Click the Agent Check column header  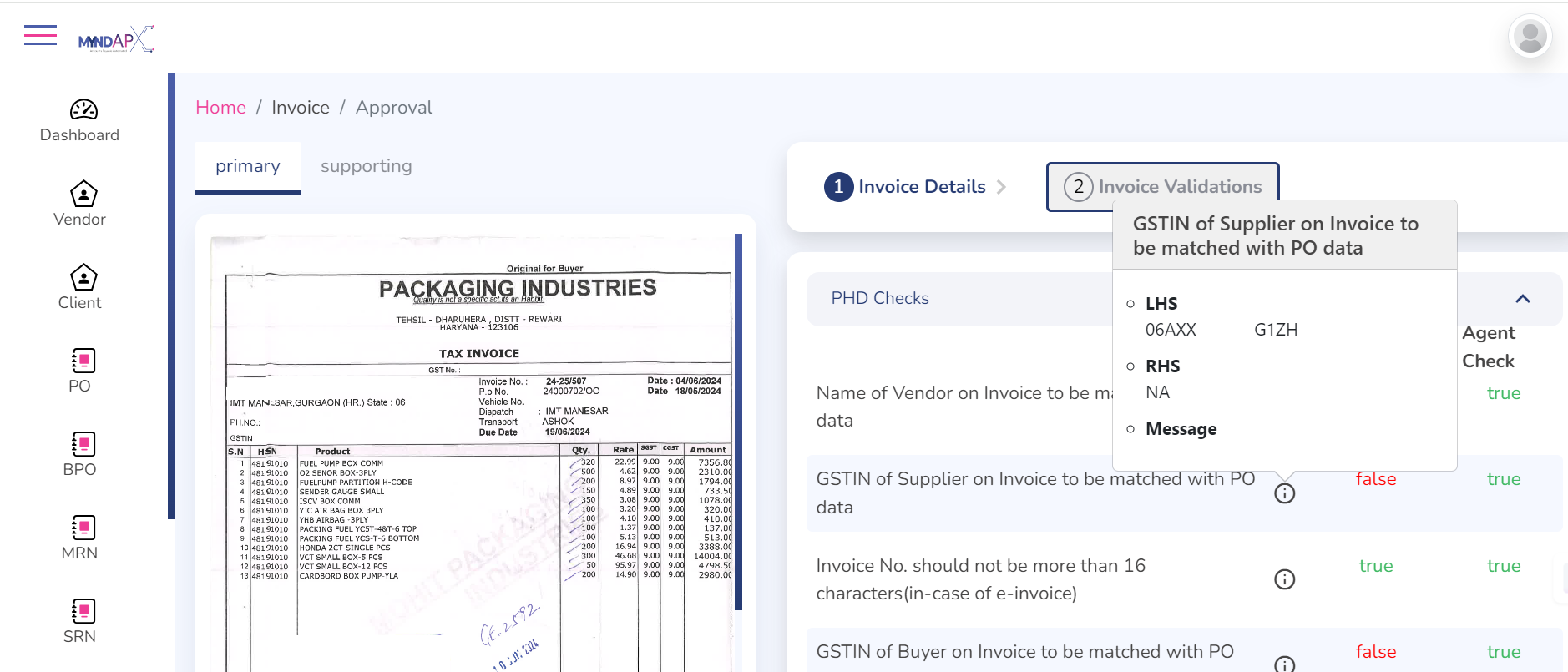(x=1488, y=346)
